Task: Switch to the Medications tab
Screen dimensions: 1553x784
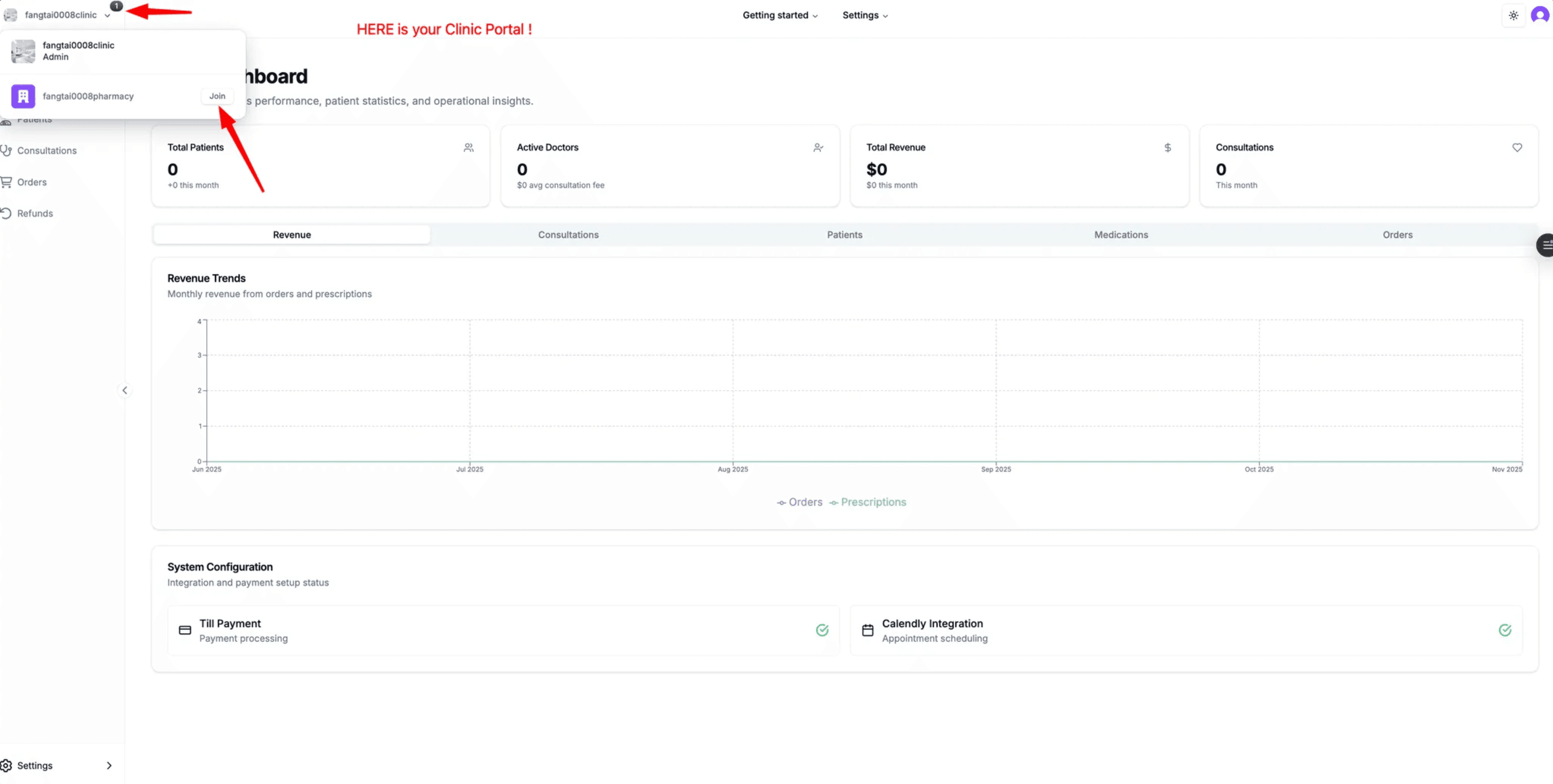Action: click(1121, 235)
